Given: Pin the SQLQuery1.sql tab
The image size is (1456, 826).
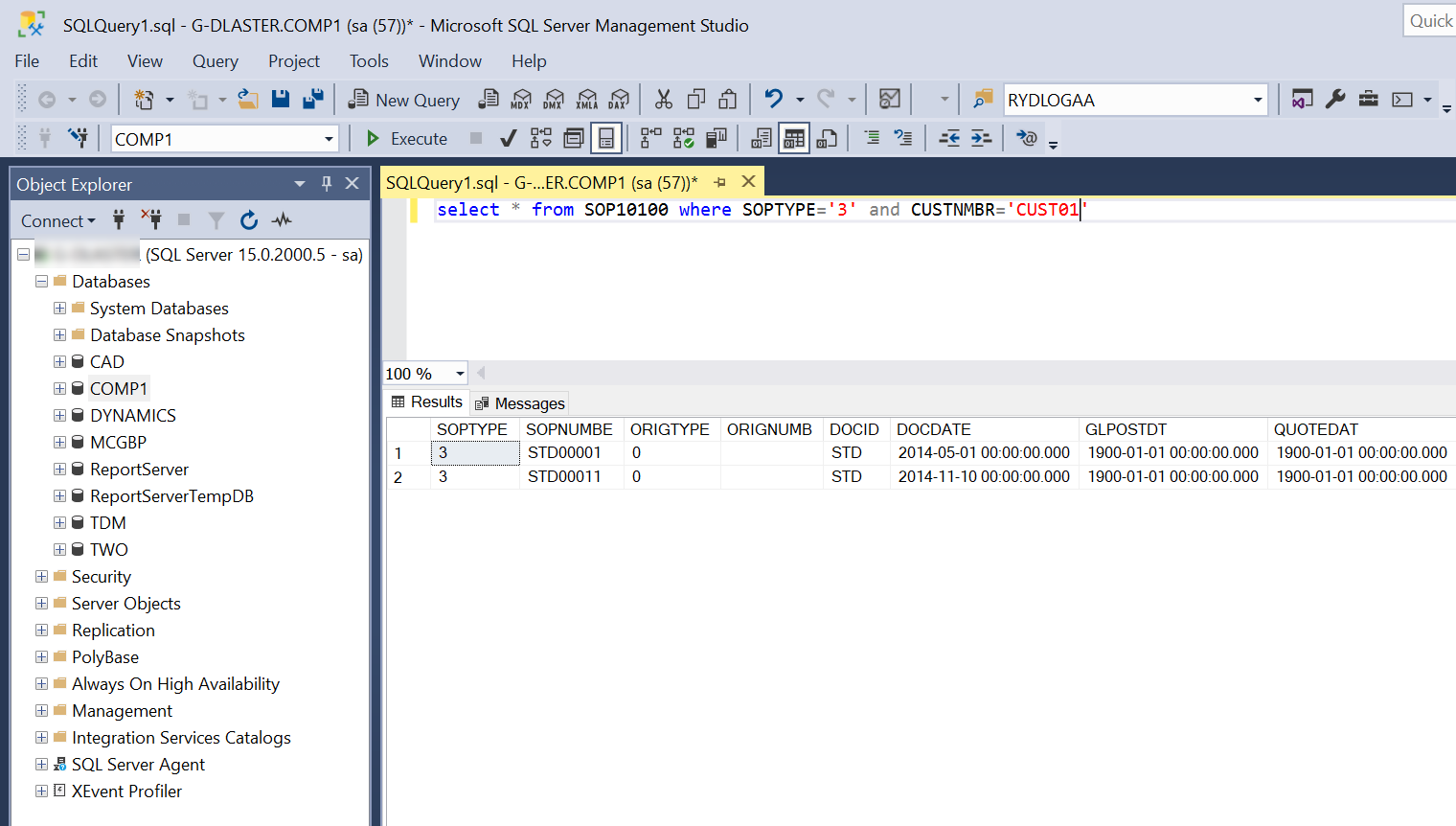Looking at the screenshot, I should point(720,182).
